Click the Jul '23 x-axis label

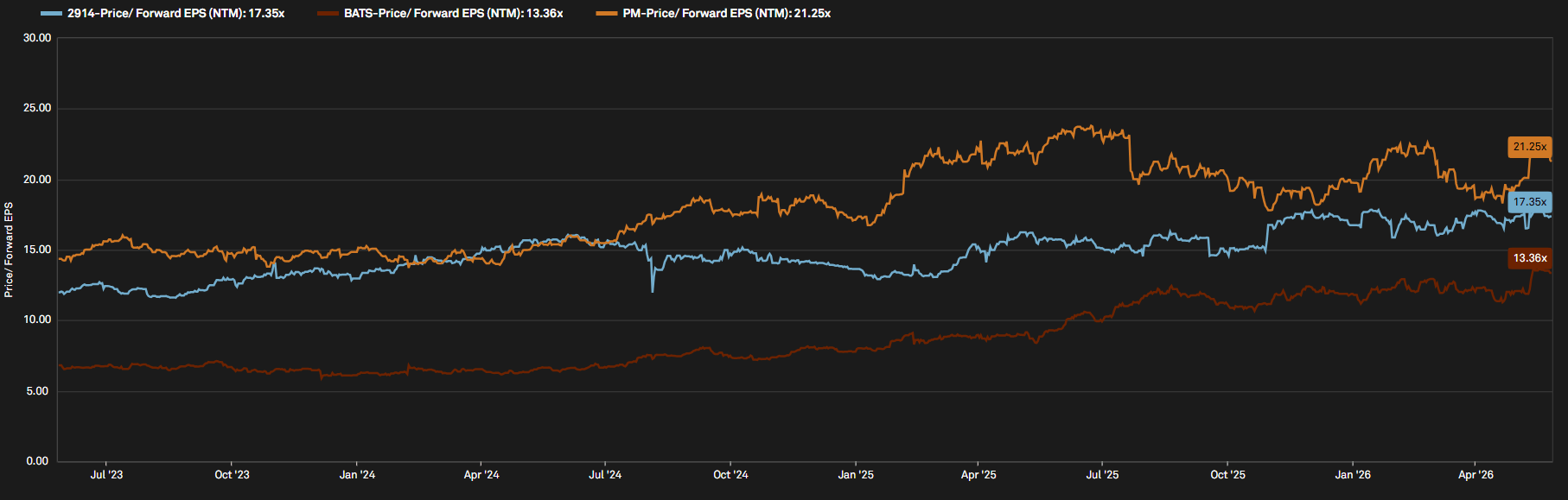click(106, 475)
